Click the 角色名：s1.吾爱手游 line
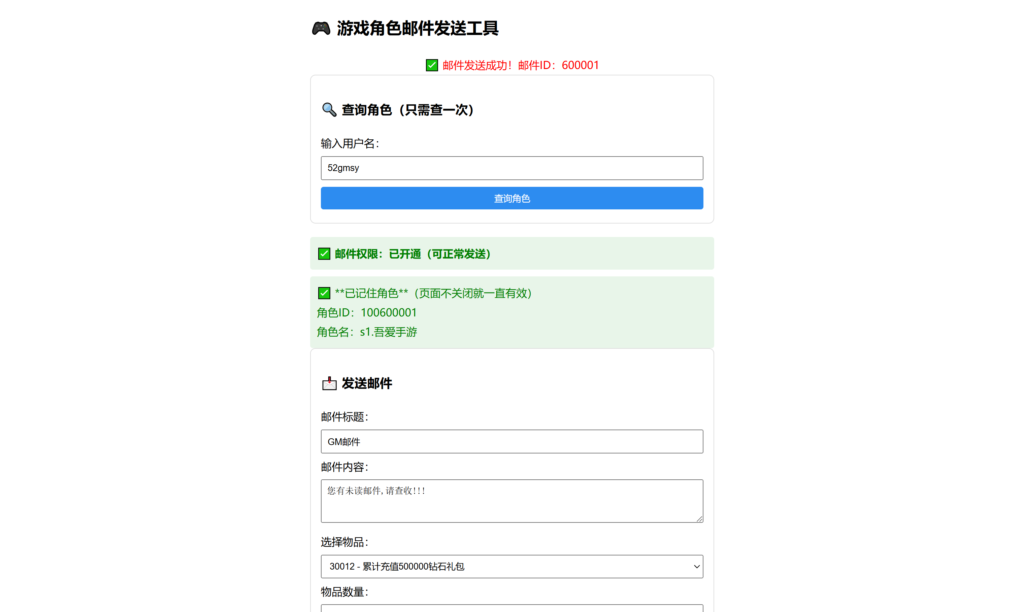 click(367, 332)
